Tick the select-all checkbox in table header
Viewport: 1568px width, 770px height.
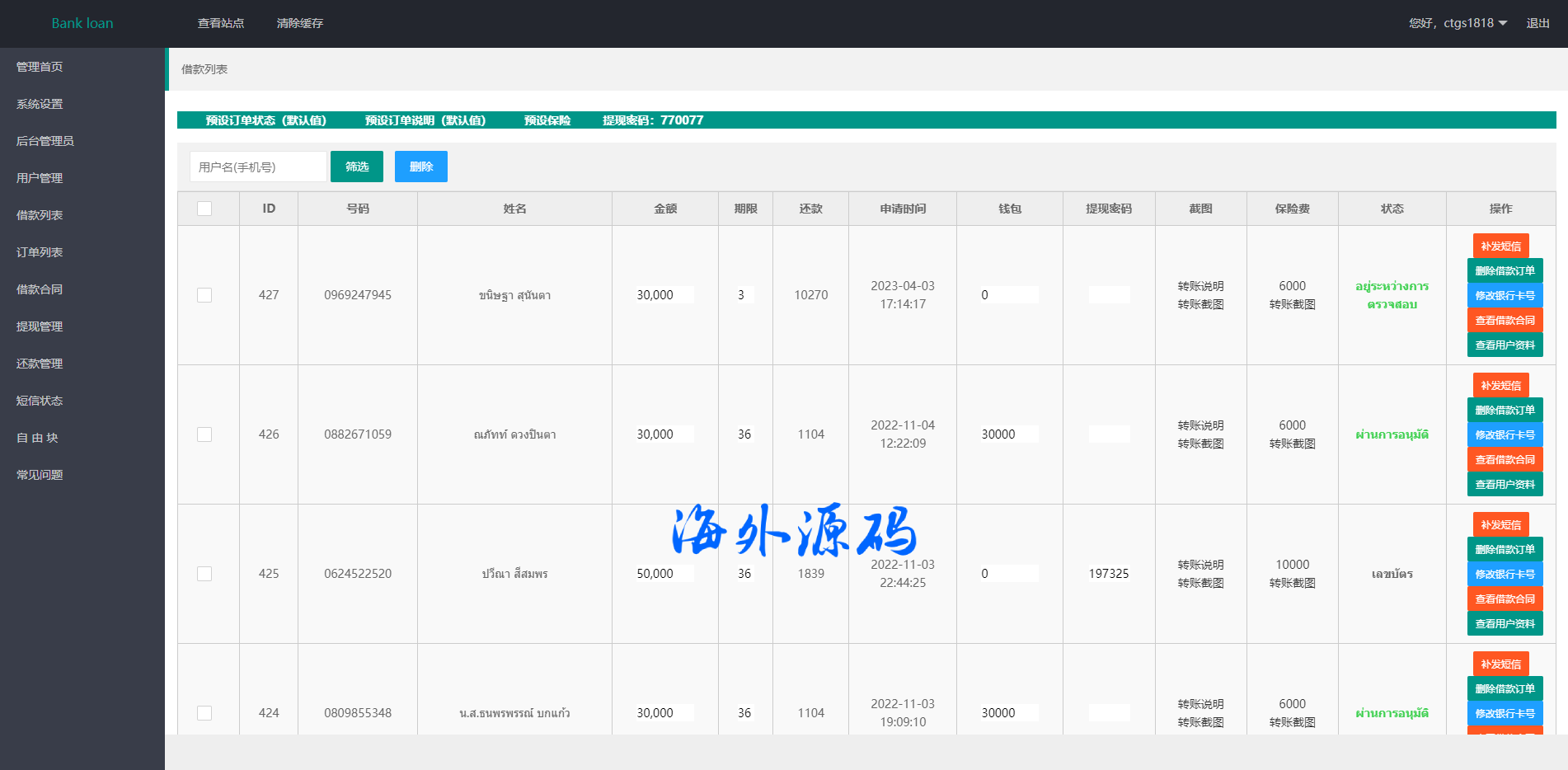click(x=204, y=209)
